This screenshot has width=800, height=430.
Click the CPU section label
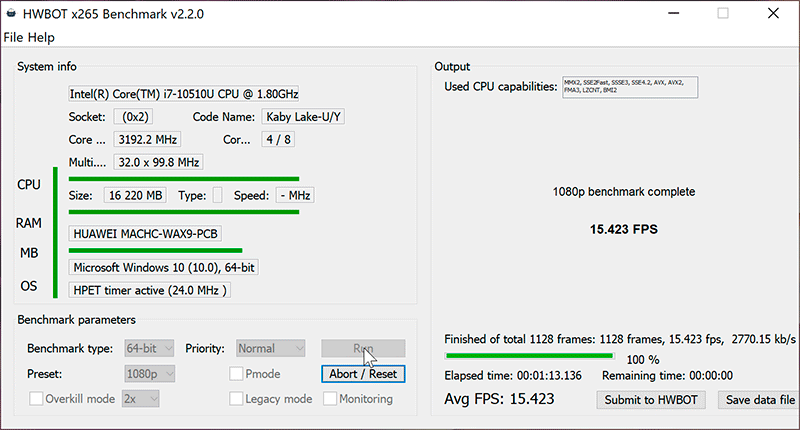pyautogui.click(x=29, y=185)
